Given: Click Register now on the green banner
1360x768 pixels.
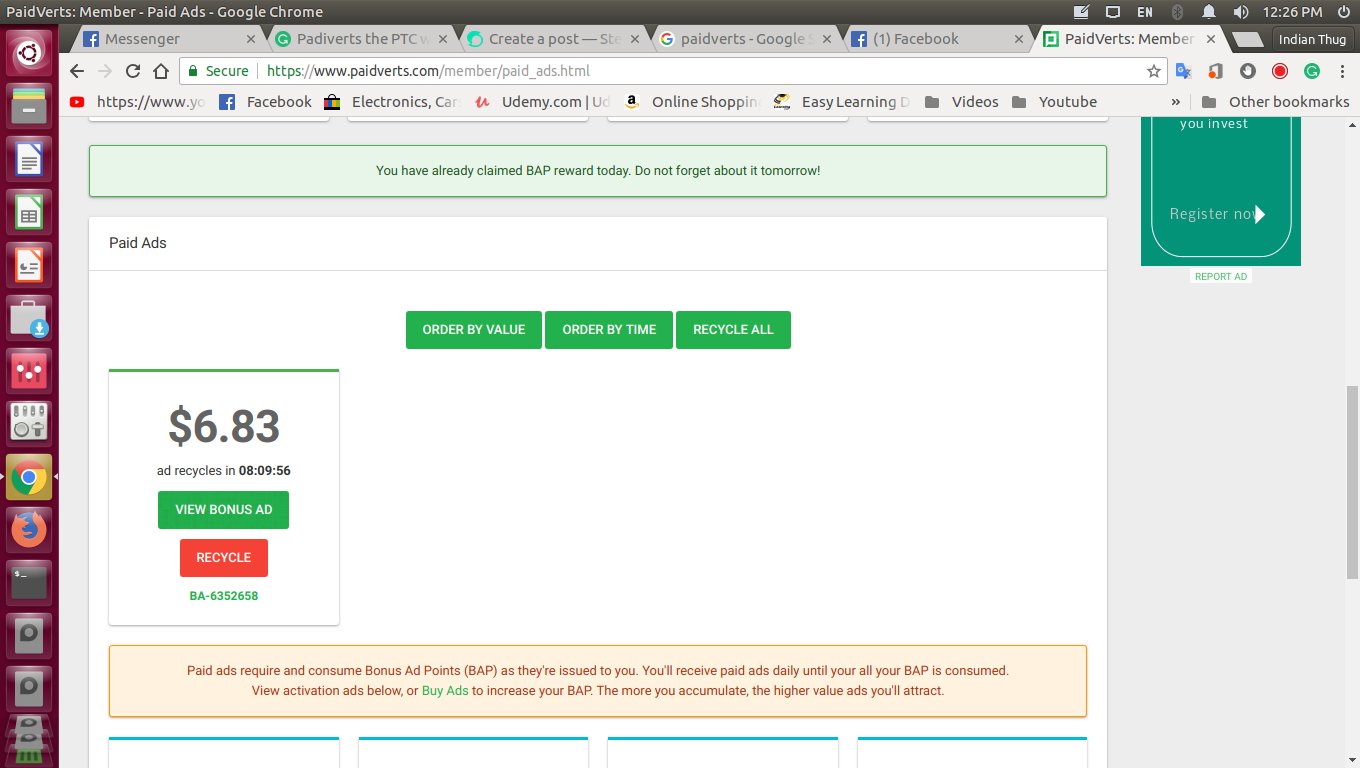Looking at the screenshot, I should pos(1217,214).
